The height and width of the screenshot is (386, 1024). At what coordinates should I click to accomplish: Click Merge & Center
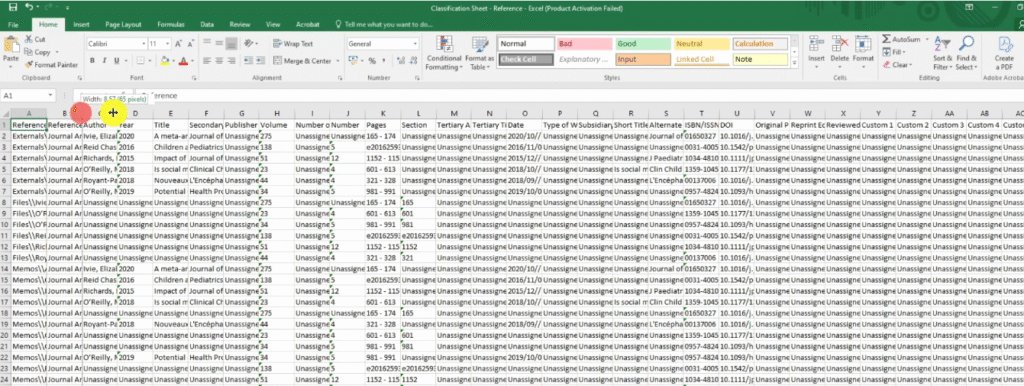click(303, 61)
